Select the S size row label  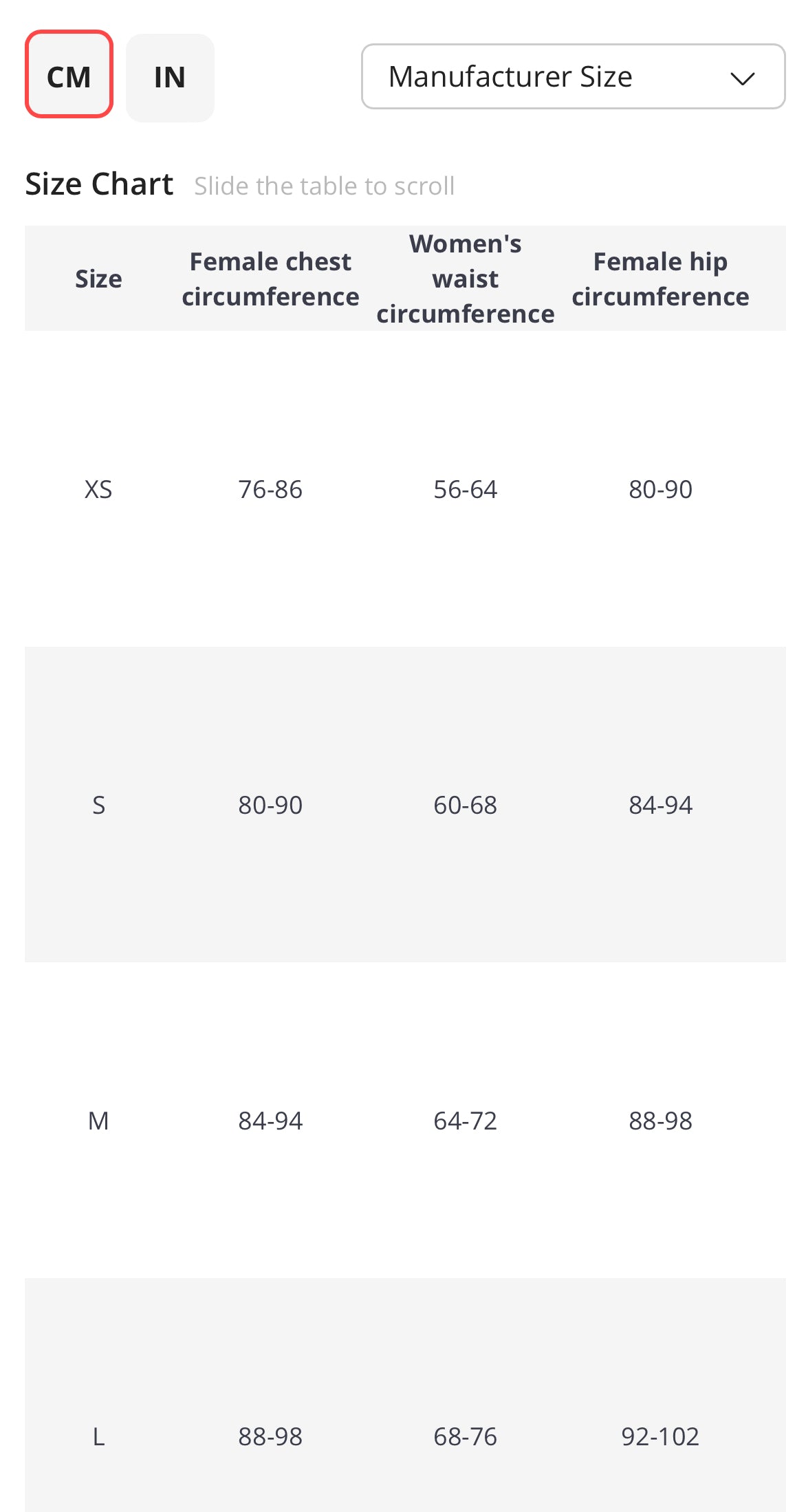[x=98, y=805]
